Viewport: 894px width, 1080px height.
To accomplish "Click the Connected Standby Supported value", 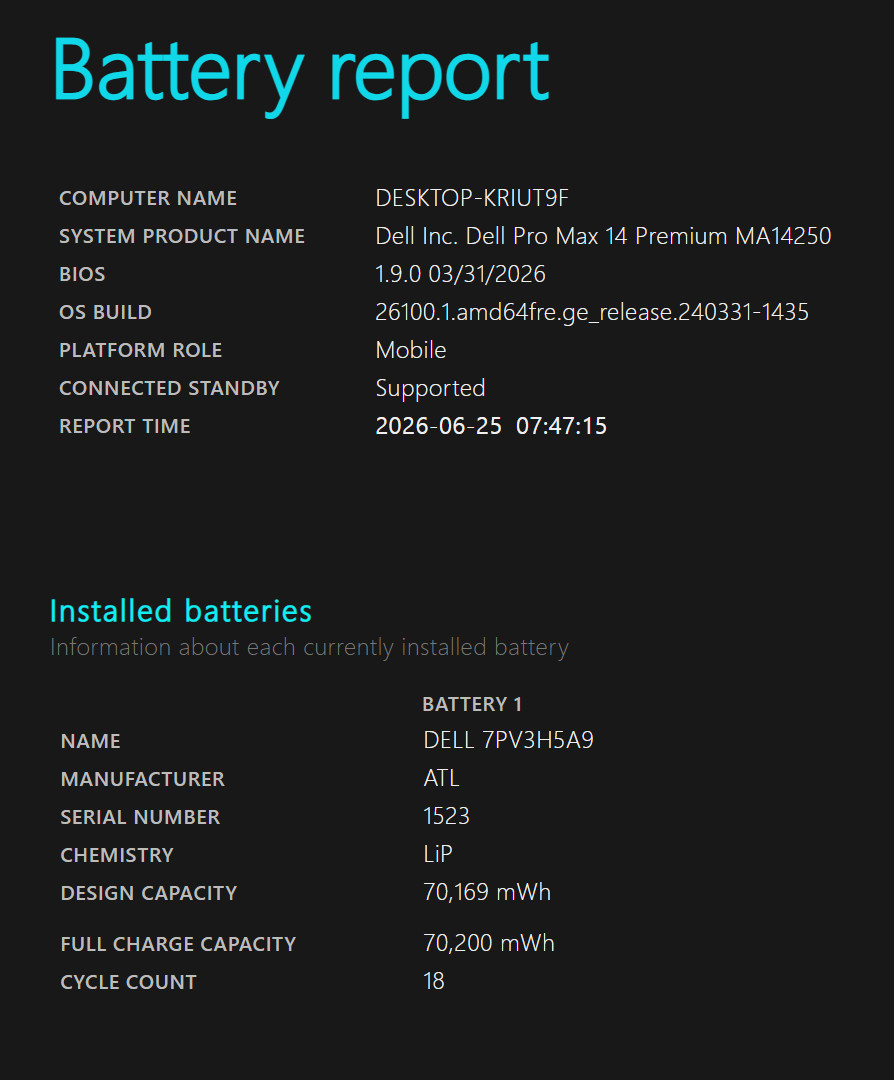I will click(430, 388).
